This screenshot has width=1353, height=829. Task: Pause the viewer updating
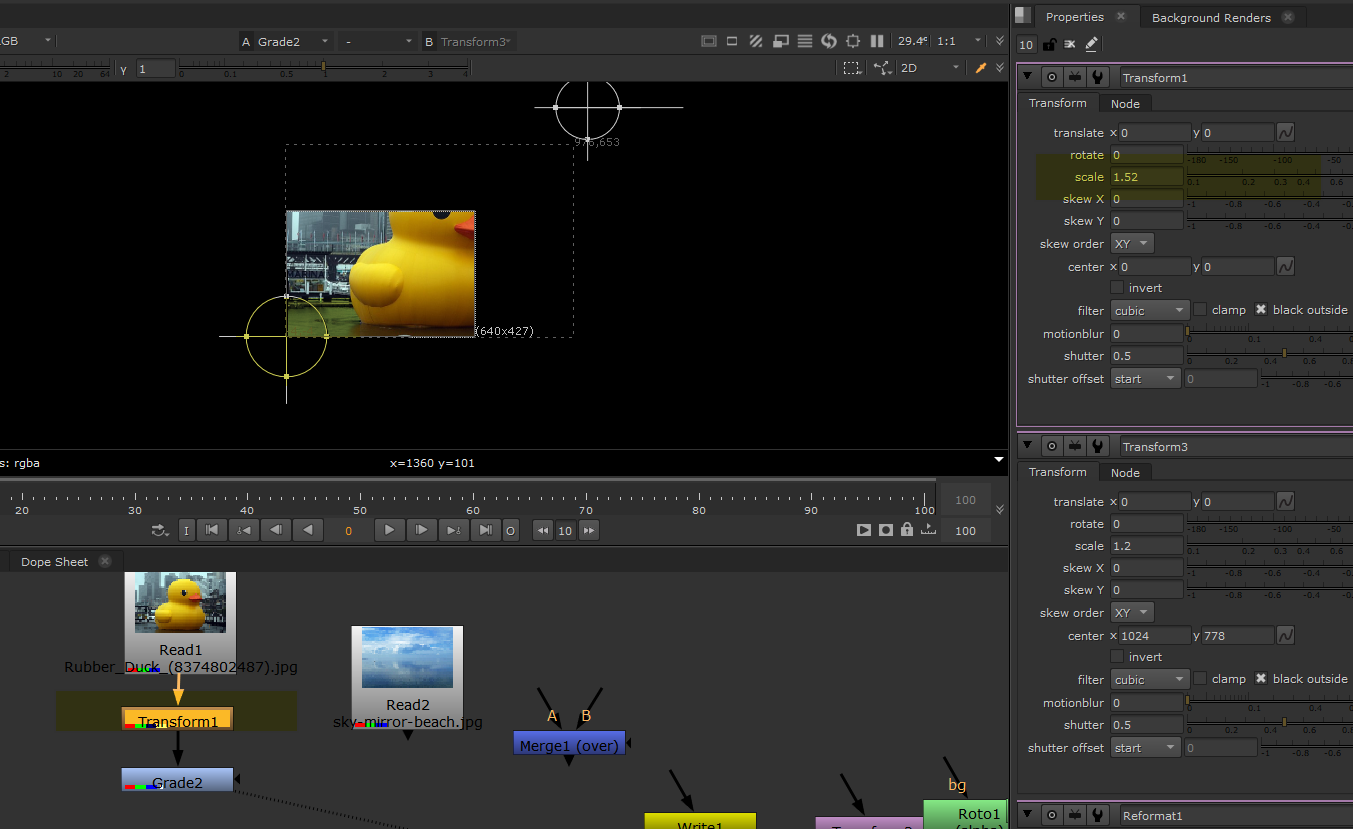tap(877, 41)
